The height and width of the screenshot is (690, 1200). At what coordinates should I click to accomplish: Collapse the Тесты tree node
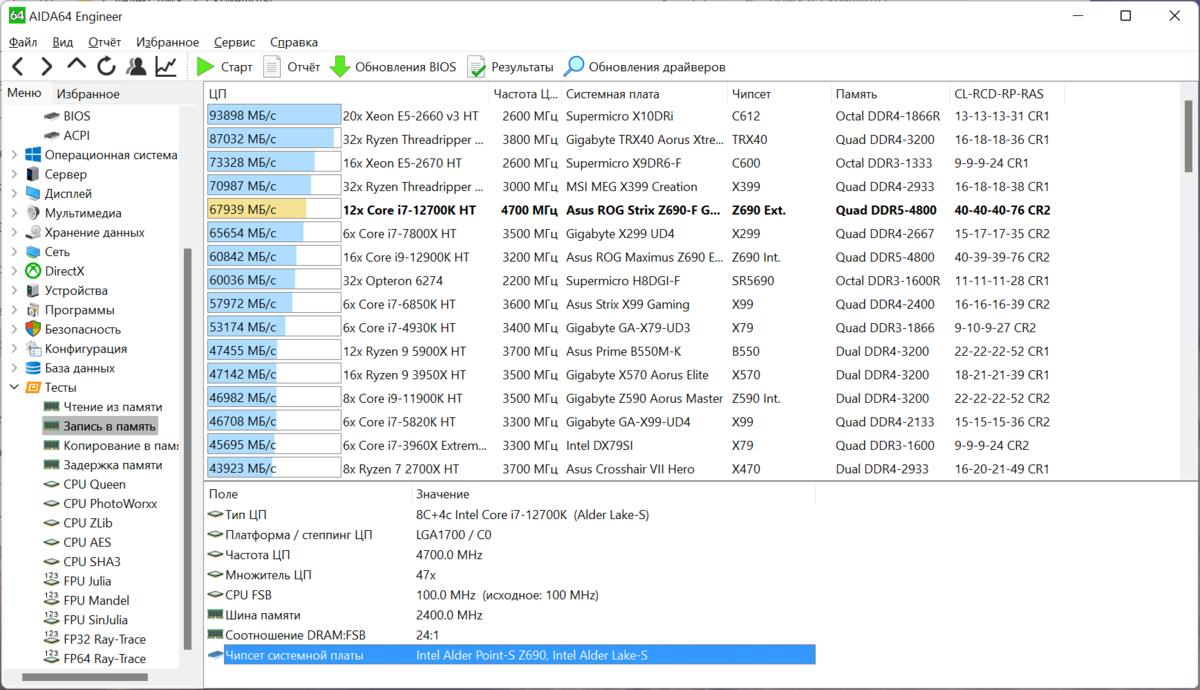(14, 387)
